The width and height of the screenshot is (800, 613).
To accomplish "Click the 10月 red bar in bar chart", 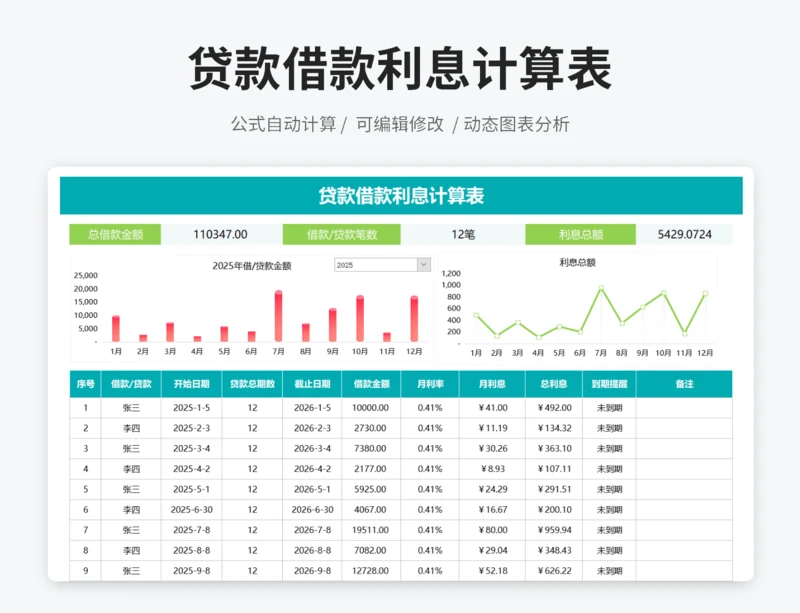I will coord(360,318).
